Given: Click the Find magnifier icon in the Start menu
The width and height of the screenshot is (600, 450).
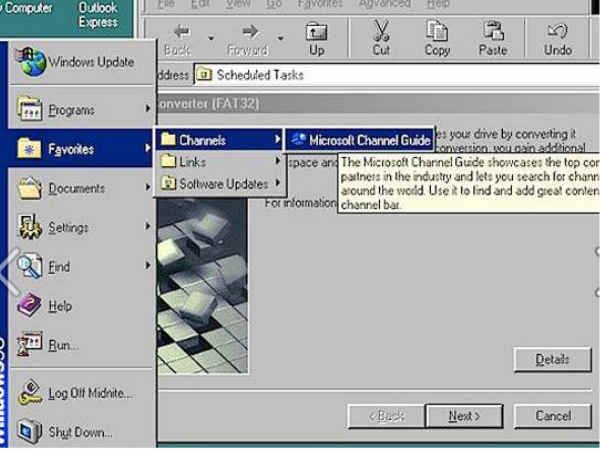Looking at the screenshot, I should click(x=29, y=266).
